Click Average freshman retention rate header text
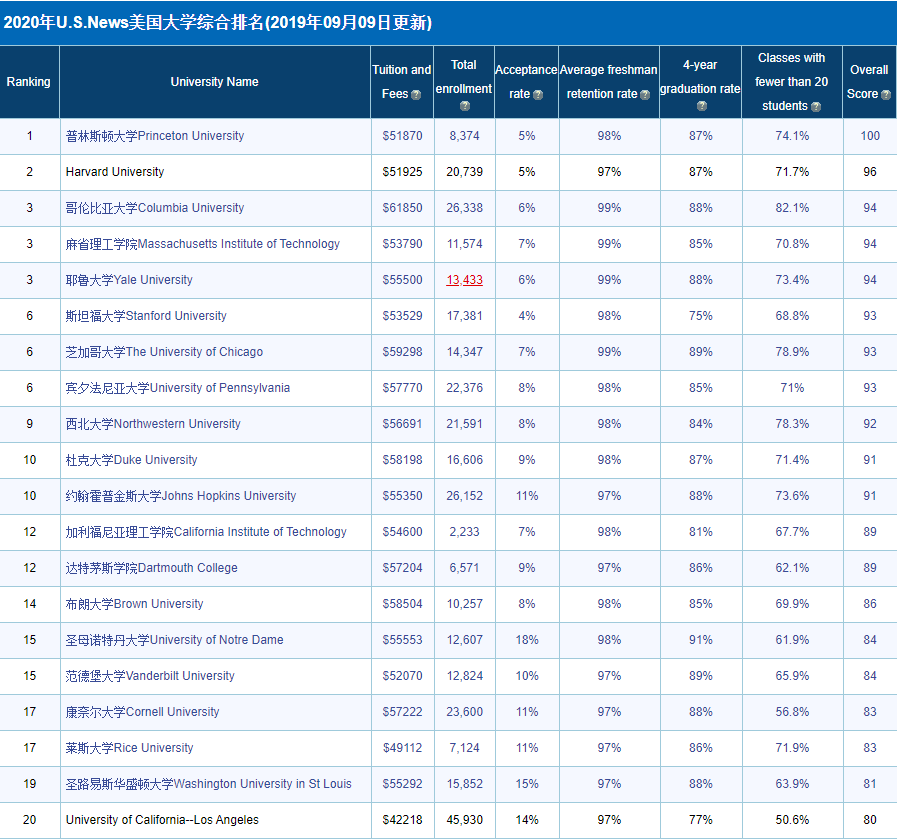897x839 pixels. [x=609, y=82]
